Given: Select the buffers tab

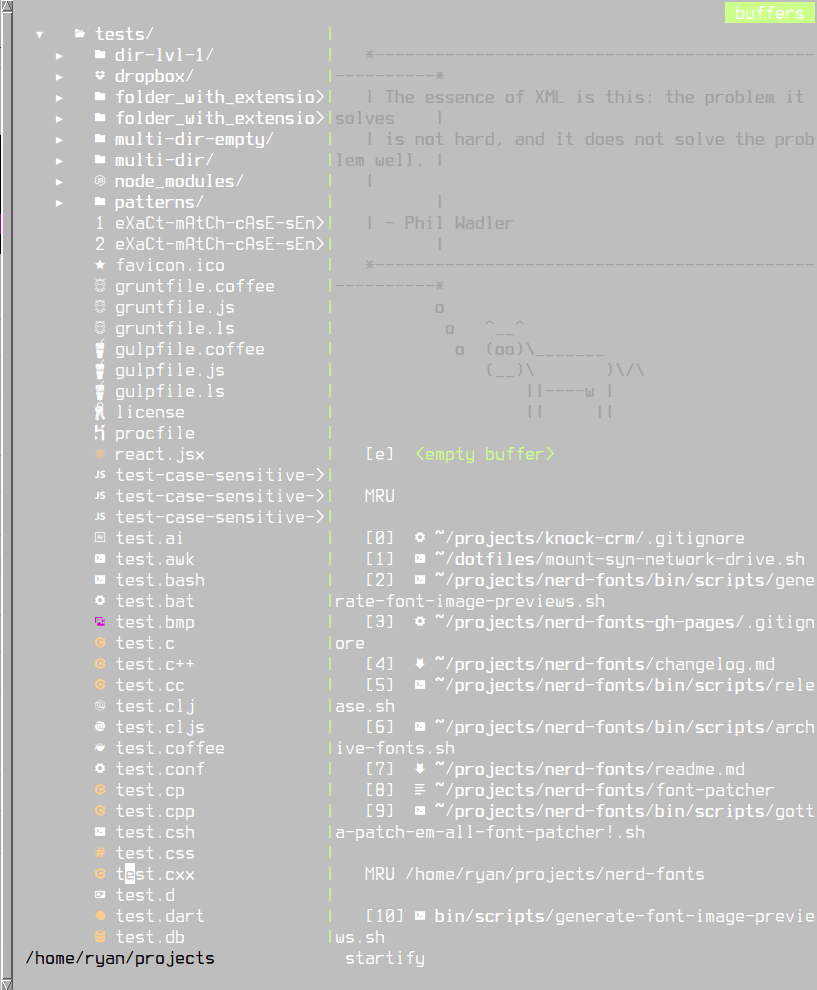Looking at the screenshot, I should click(770, 13).
